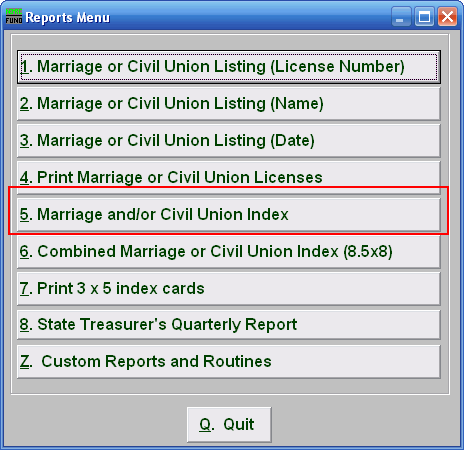Open Marriage or Civil Union Listing (Name)

(x=229, y=104)
